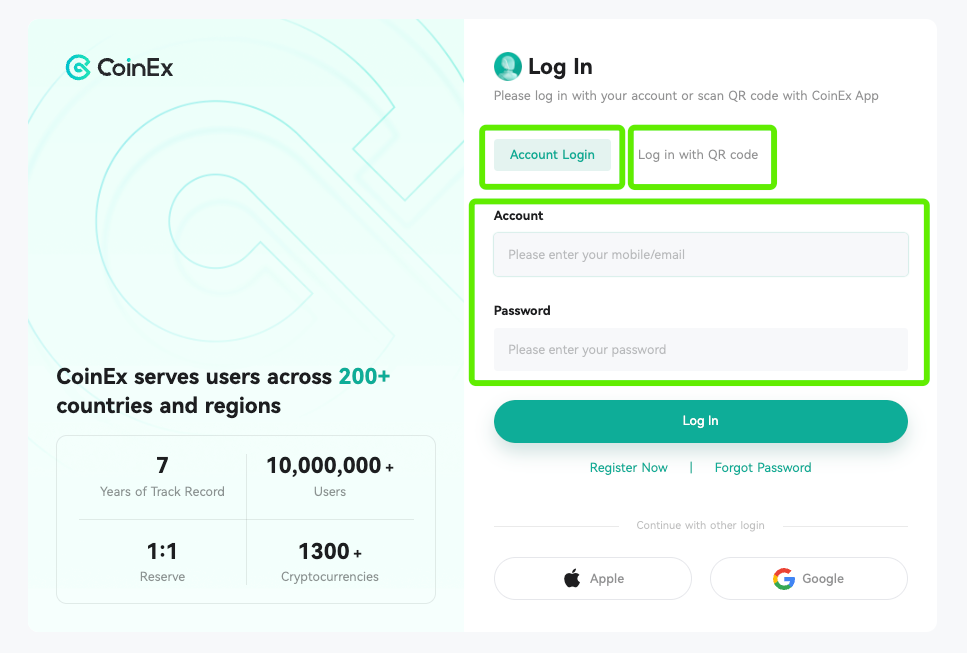Focus the mobile/email account input field
967x653 pixels.
[x=700, y=255]
